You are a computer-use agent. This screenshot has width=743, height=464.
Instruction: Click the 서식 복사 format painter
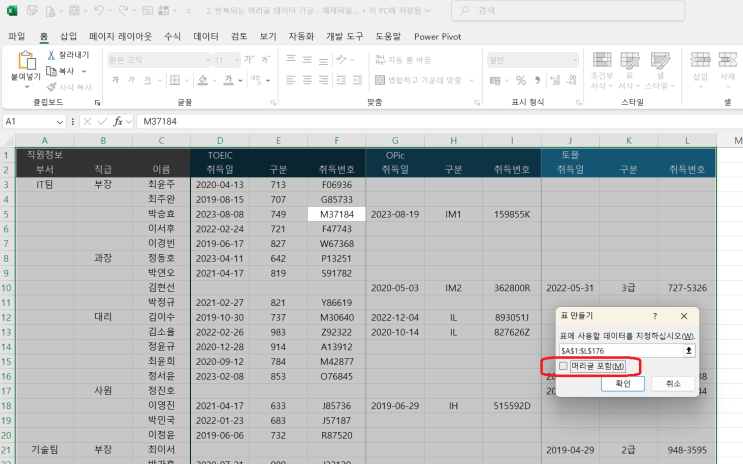tap(69, 87)
